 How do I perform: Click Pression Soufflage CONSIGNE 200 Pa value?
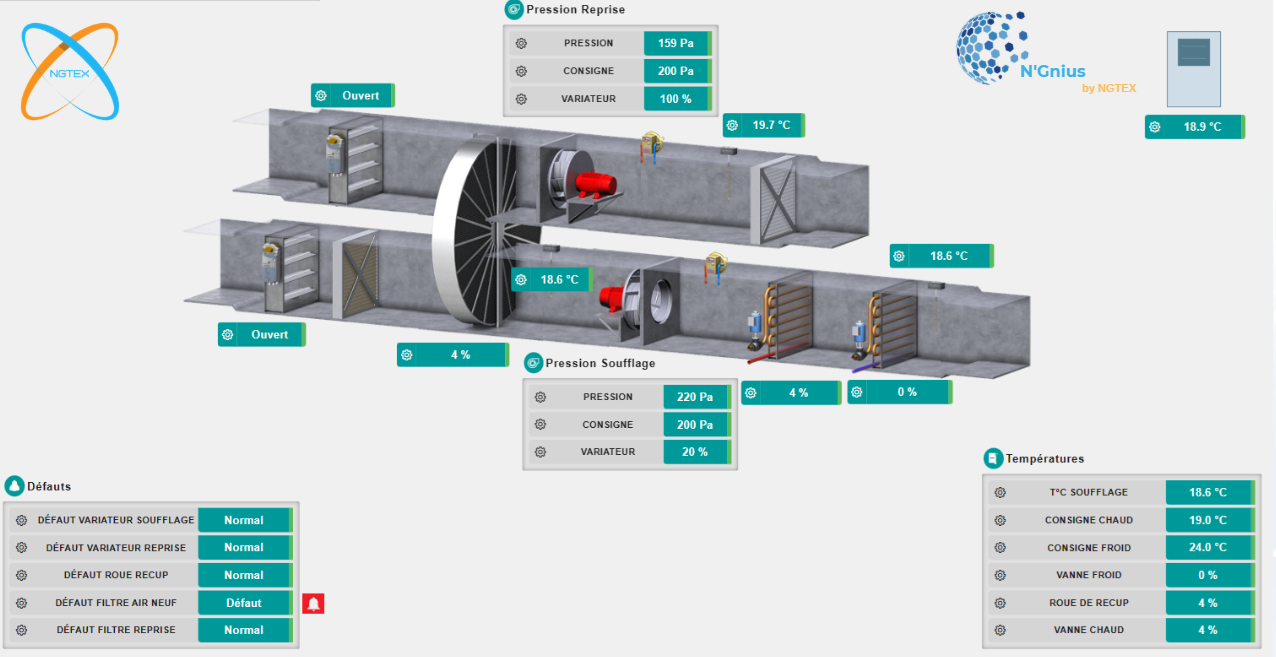pos(695,425)
